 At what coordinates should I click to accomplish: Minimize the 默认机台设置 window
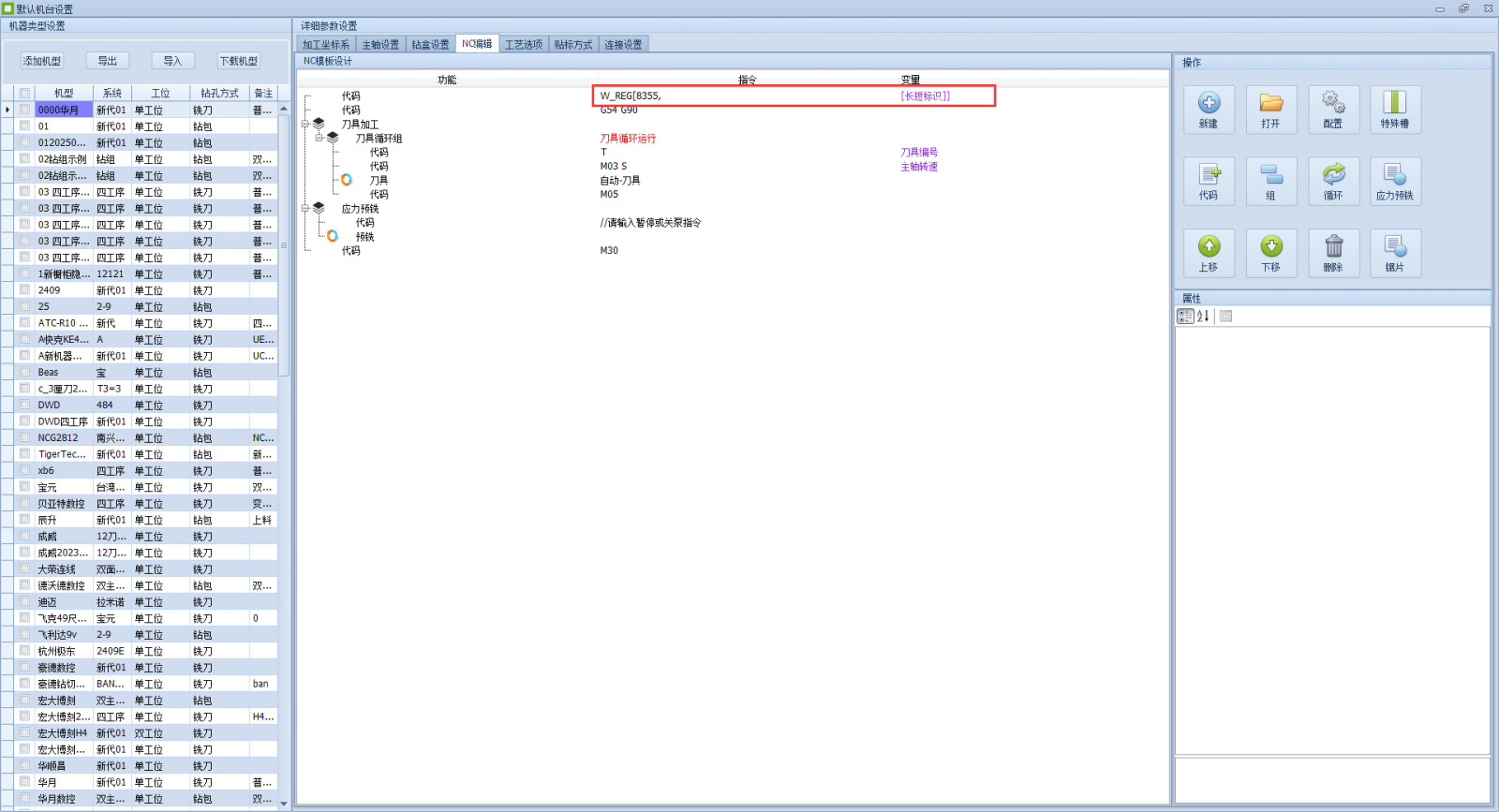(x=1440, y=8)
